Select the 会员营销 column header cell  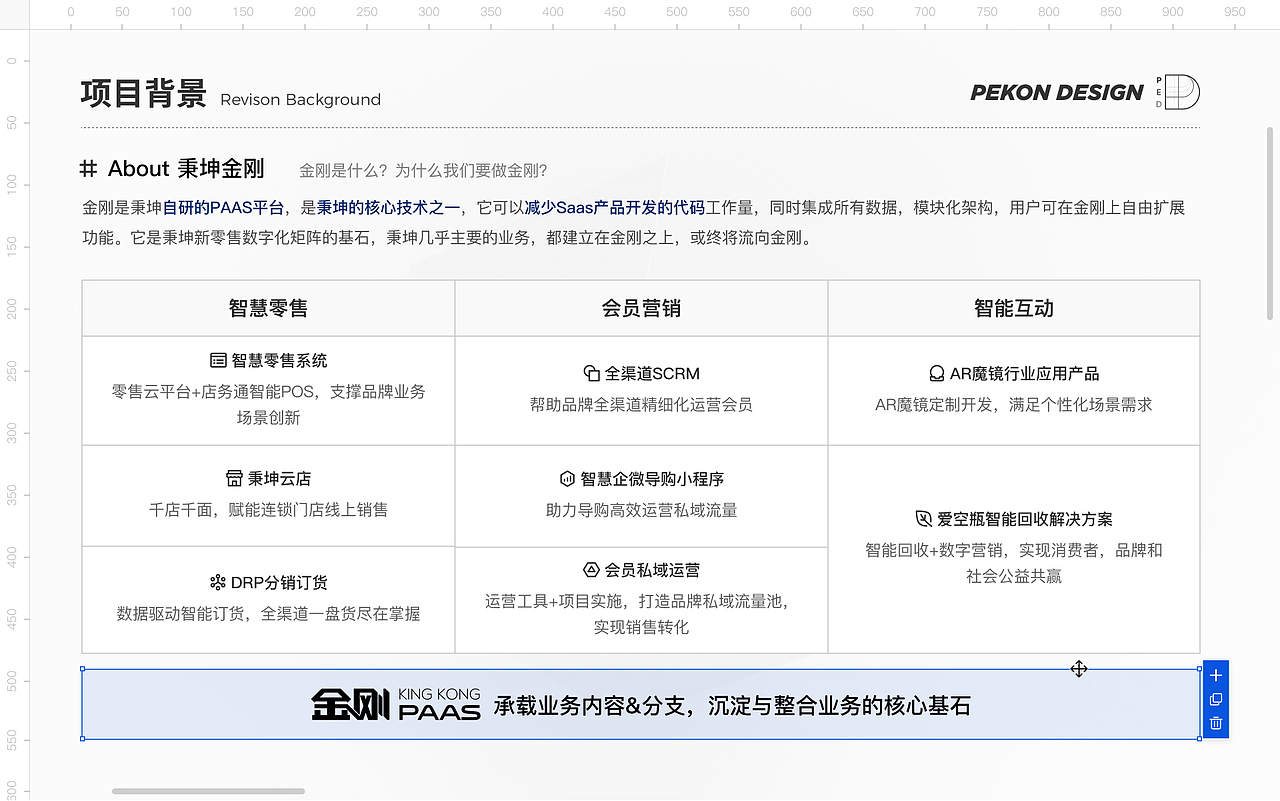click(x=640, y=308)
